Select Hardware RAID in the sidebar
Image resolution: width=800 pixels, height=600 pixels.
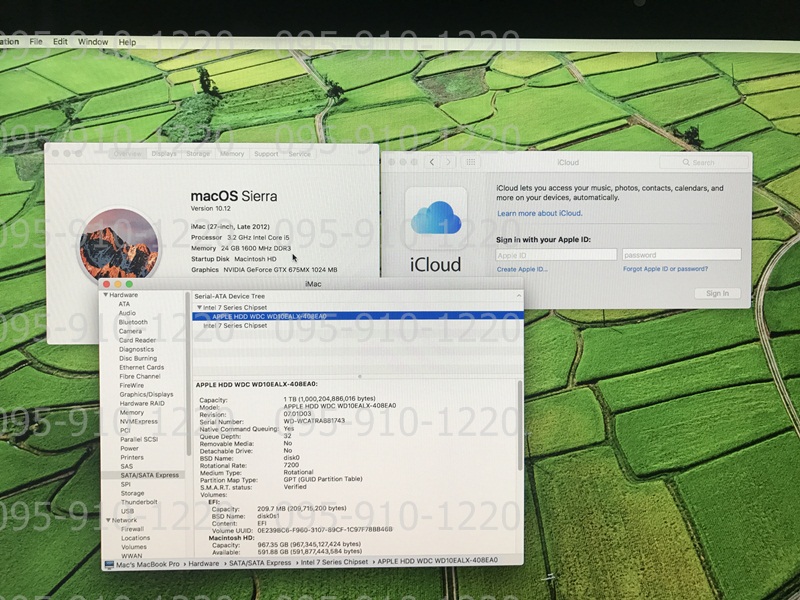coord(142,404)
